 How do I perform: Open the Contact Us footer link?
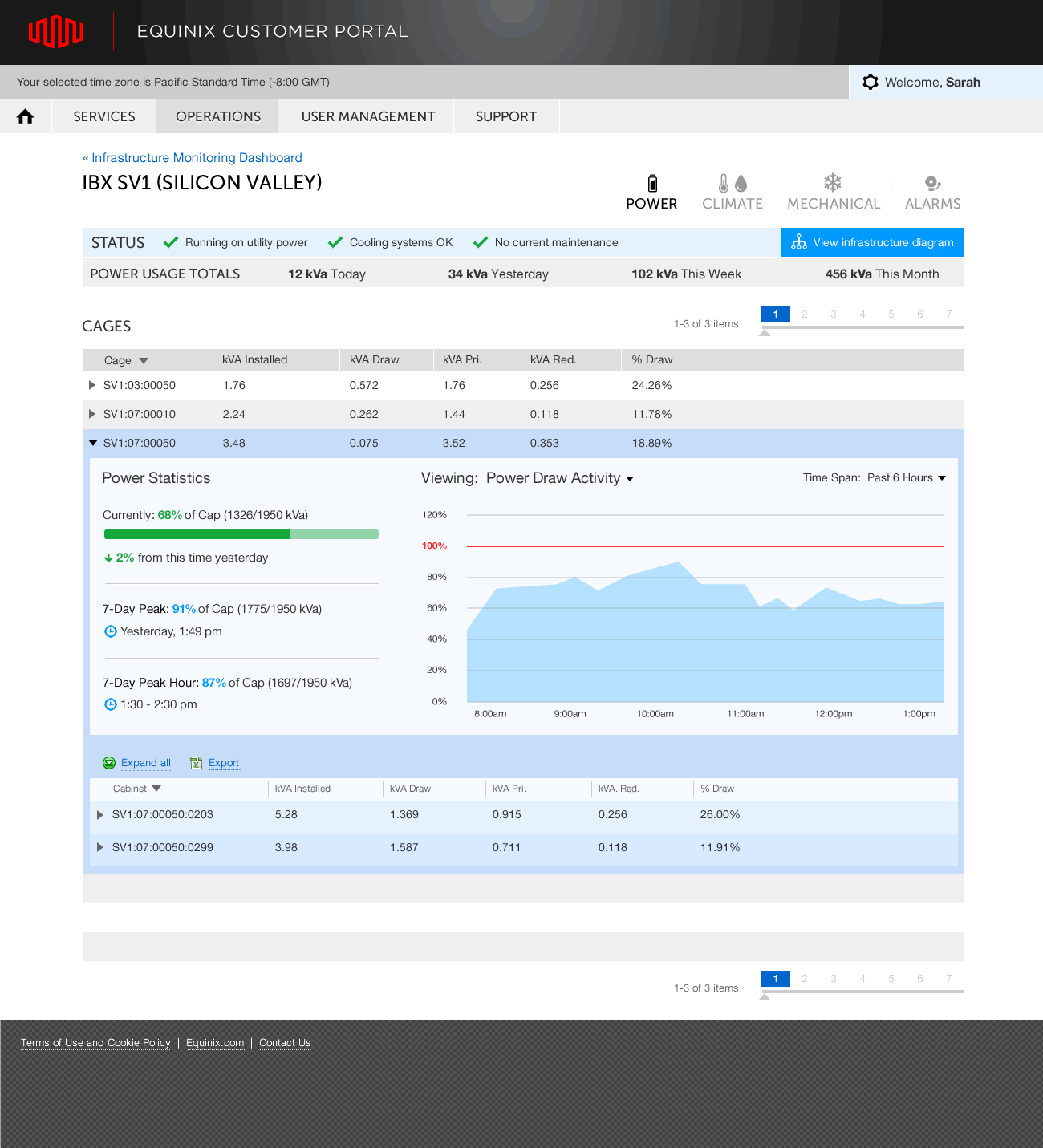coord(285,1043)
